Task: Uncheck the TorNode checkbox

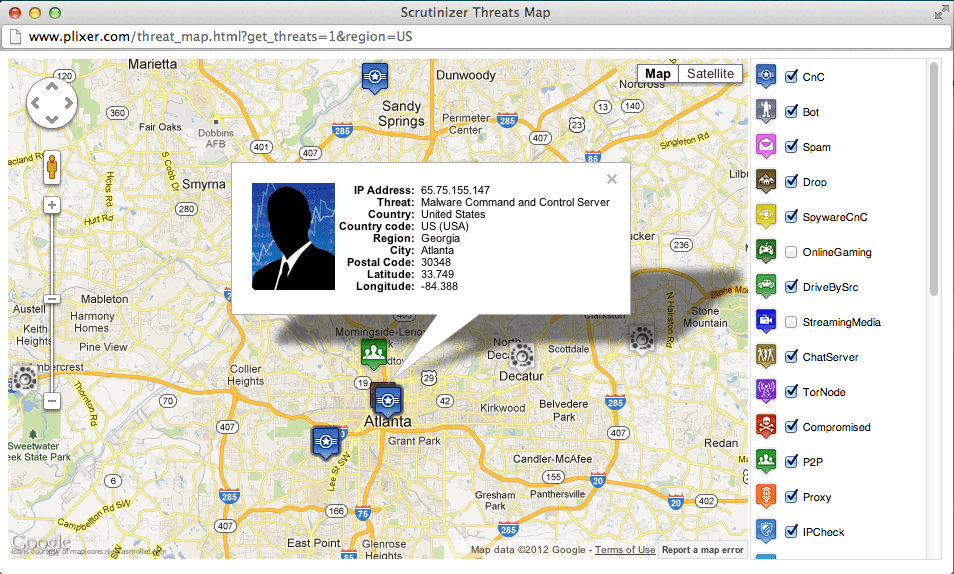Action: (792, 391)
